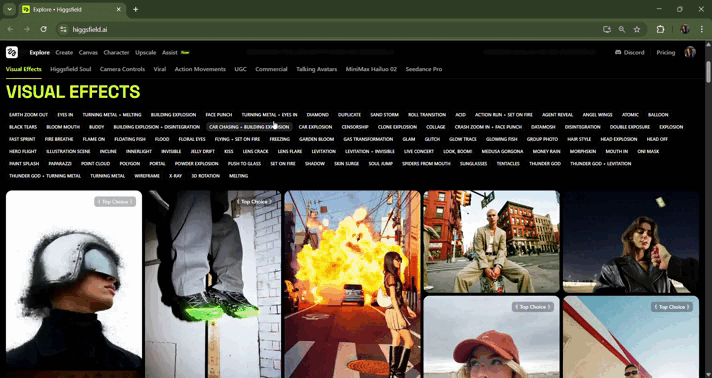Select the Create menu item
Image resolution: width=712 pixels, height=378 pixels.
[64, 52]
